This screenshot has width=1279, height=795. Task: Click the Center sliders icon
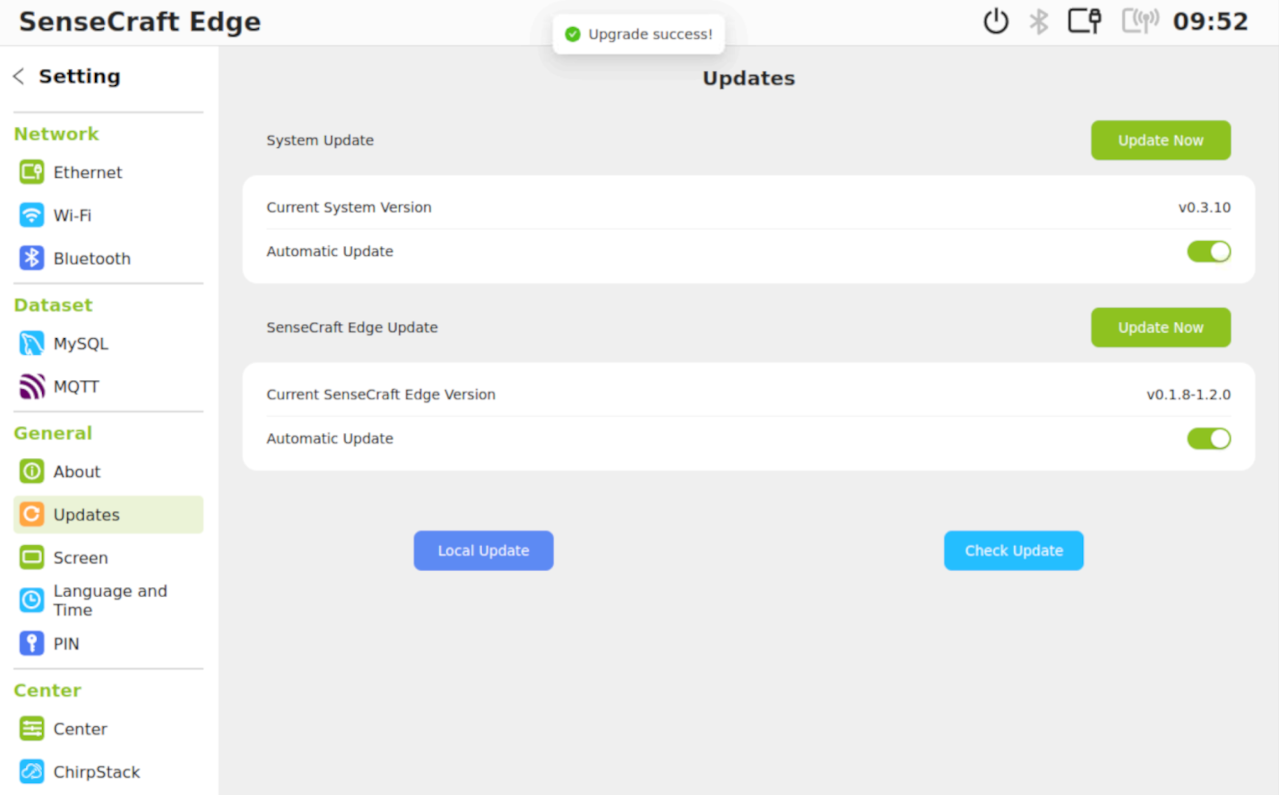click(32, 728)
